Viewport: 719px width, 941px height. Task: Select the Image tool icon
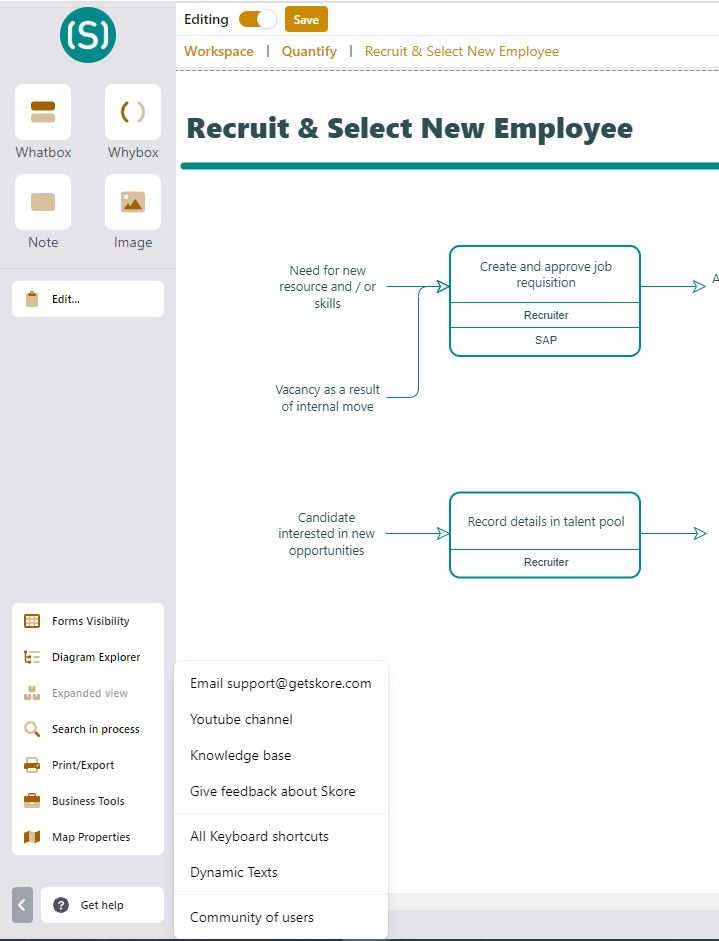tap(133, 202)
